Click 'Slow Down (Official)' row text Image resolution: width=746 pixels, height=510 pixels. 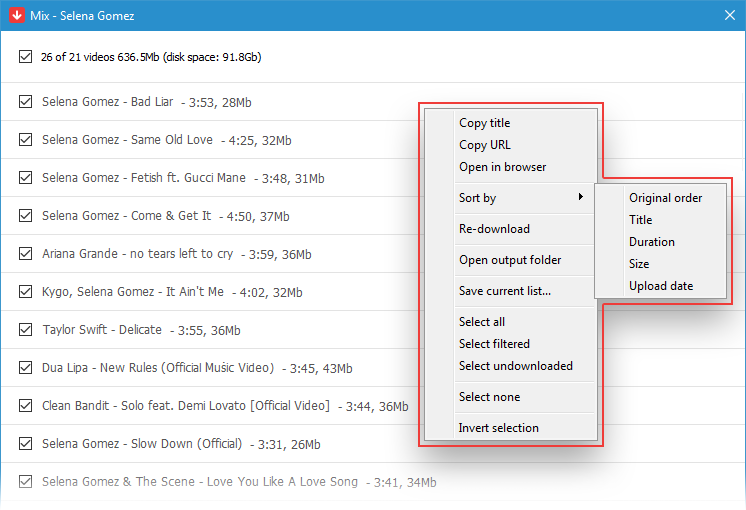(142, 444)
